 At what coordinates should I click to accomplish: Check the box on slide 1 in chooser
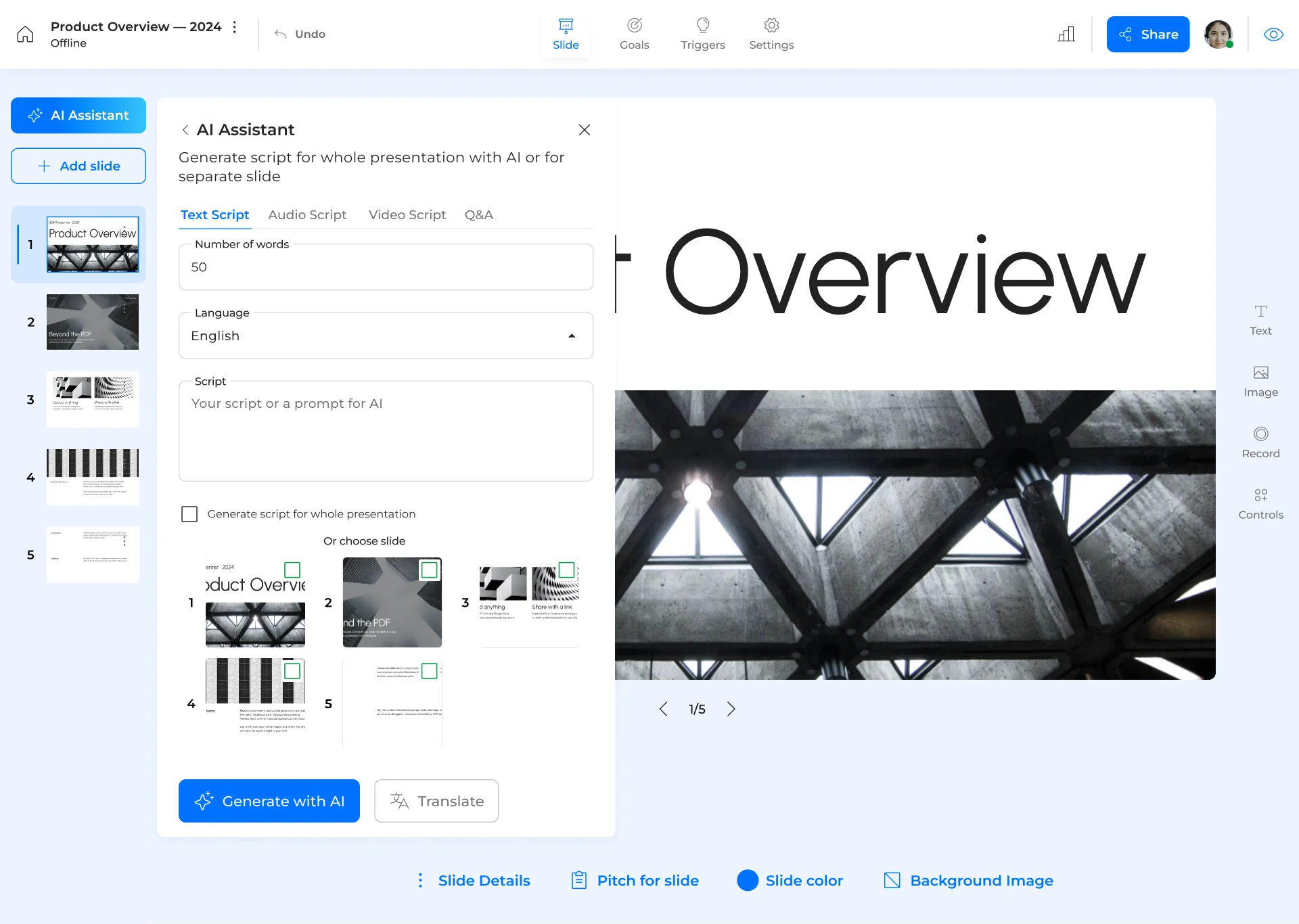[292, 570]
